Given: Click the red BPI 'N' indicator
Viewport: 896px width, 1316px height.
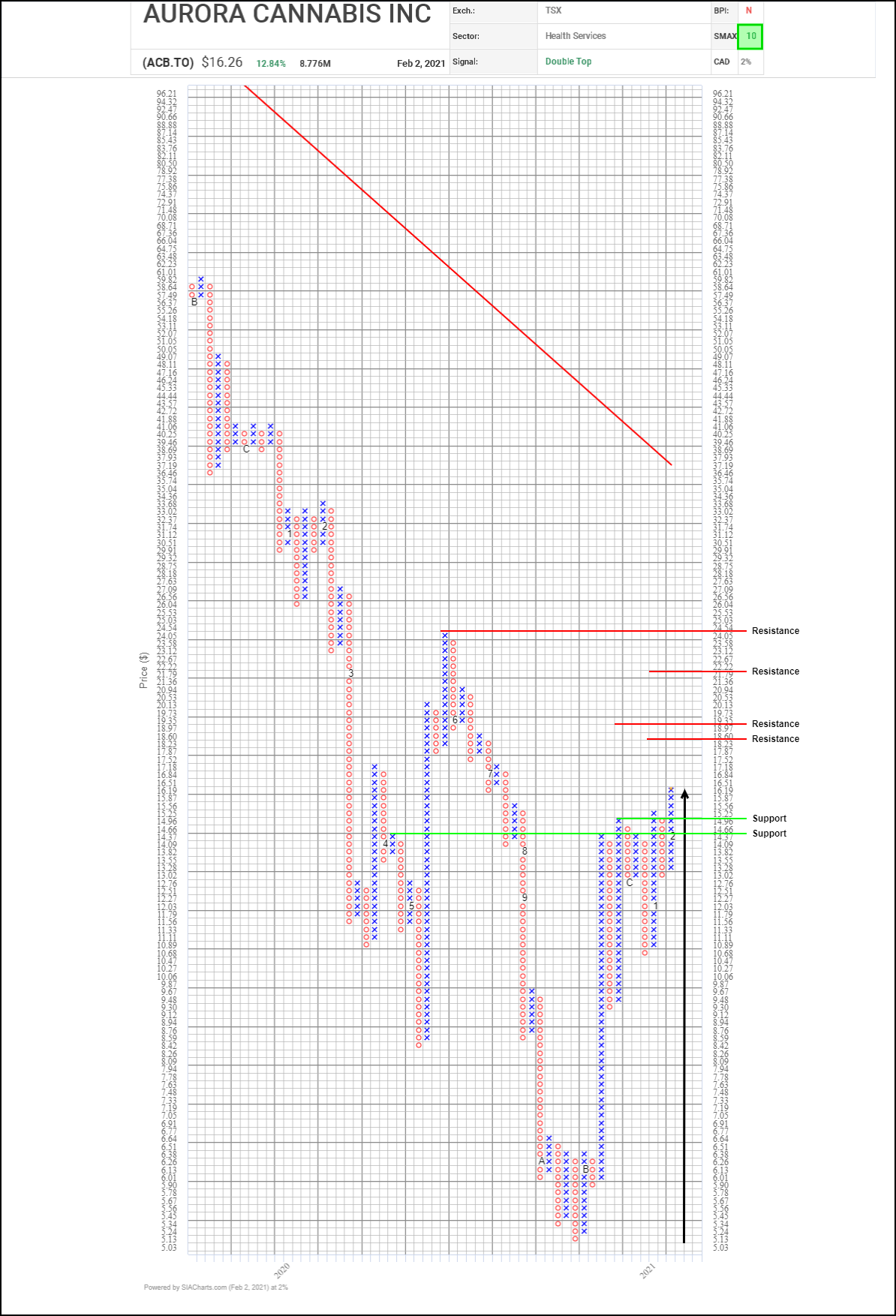Looking at the screenshot, I should pos(748,11).
